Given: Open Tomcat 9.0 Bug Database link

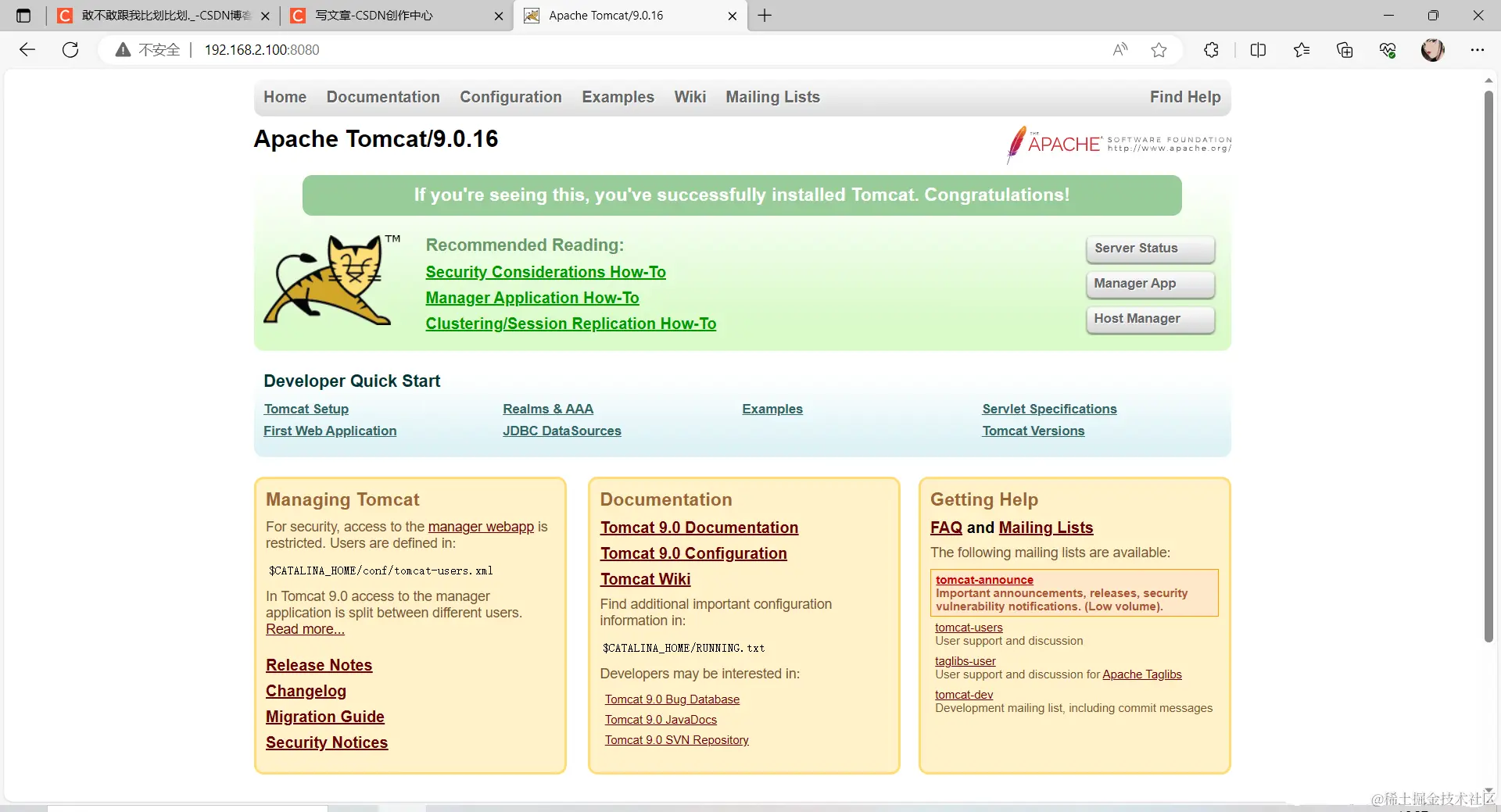Looking at the screenshot, I should pyautogui.click(x=672, y=699).
